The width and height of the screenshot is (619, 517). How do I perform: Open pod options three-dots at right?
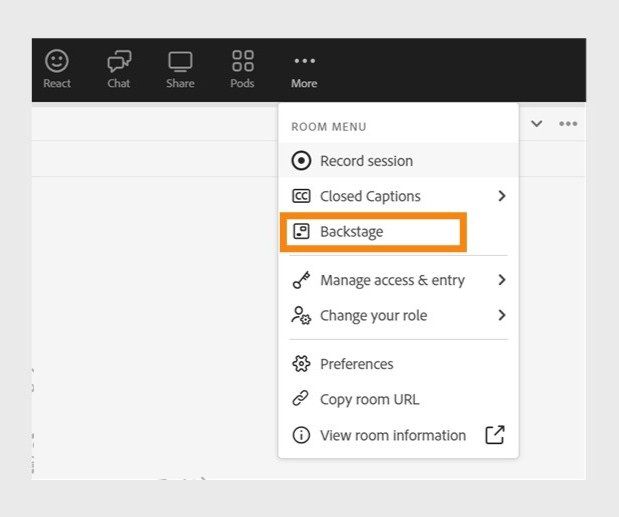tap(568, 124)
